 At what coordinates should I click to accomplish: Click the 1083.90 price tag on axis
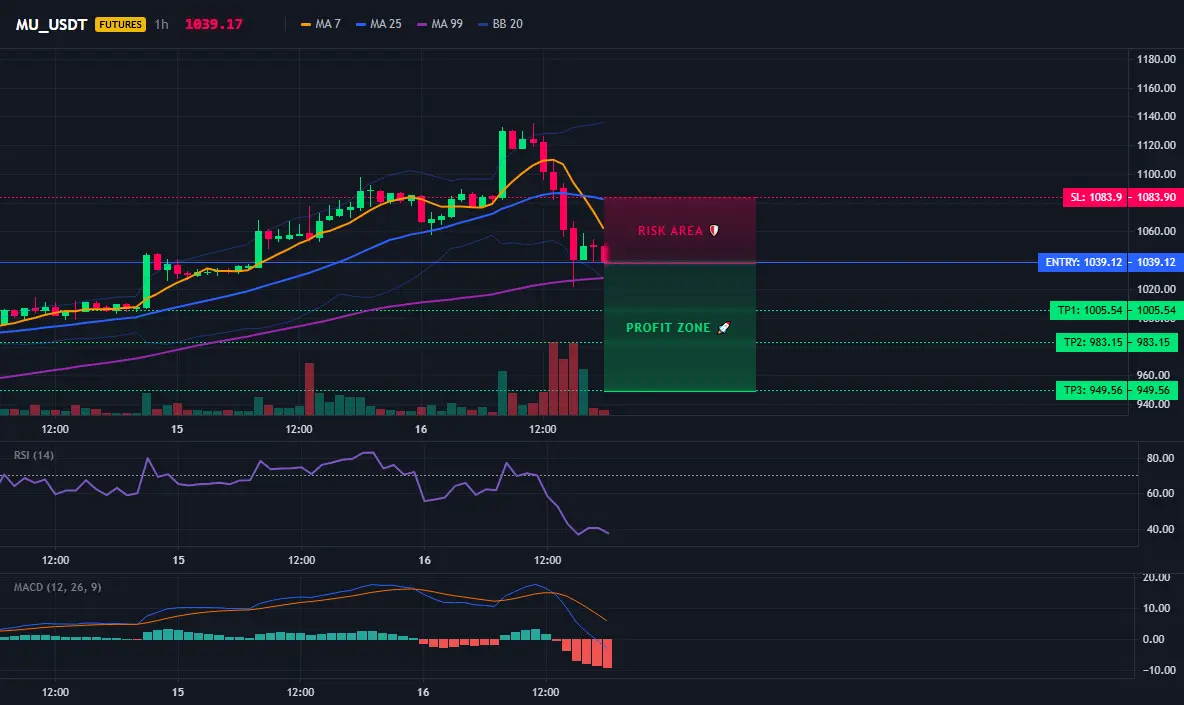(x=1156, y=197)
